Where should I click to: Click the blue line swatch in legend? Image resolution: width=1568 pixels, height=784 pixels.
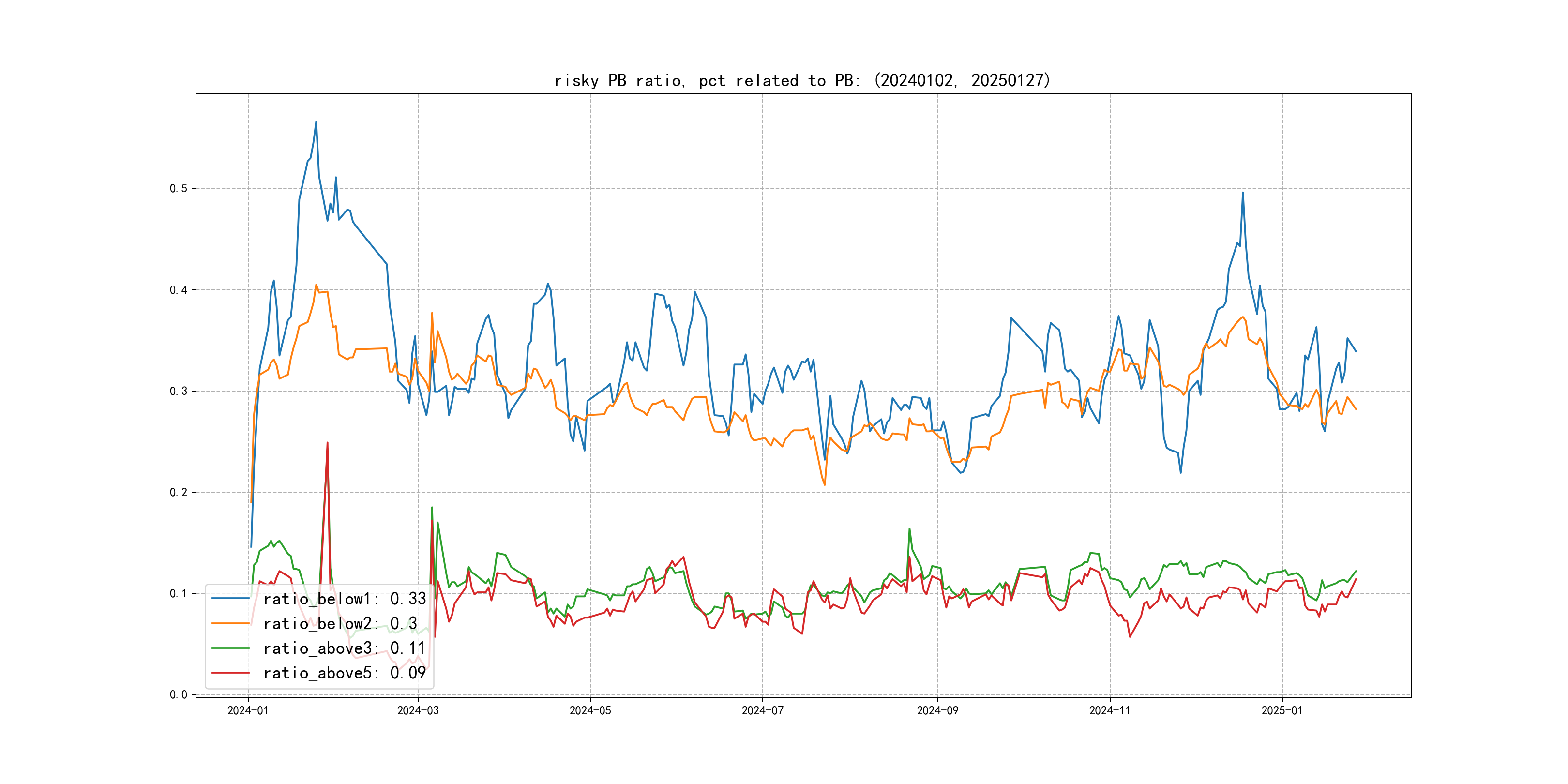pyautogui.click(x=230, y=599)
